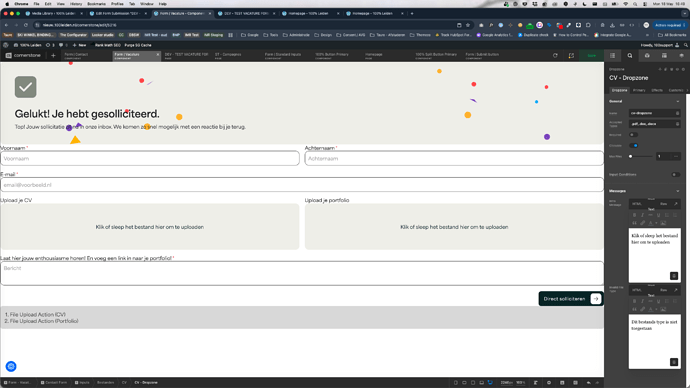
Task: Toggle bold in the Idle Message editor
Action: pyautogui.click(x=634, y=215)
